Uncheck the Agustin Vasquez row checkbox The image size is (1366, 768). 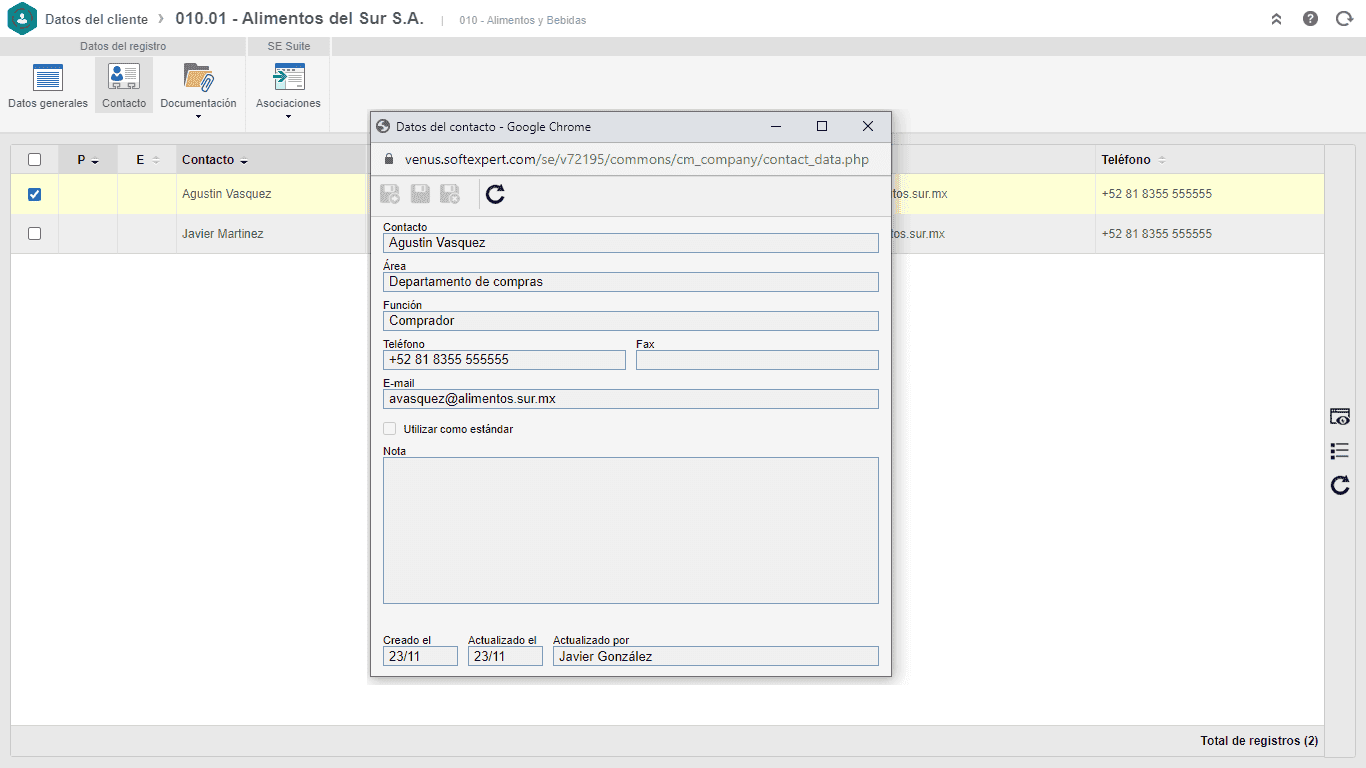coord(35,194)
